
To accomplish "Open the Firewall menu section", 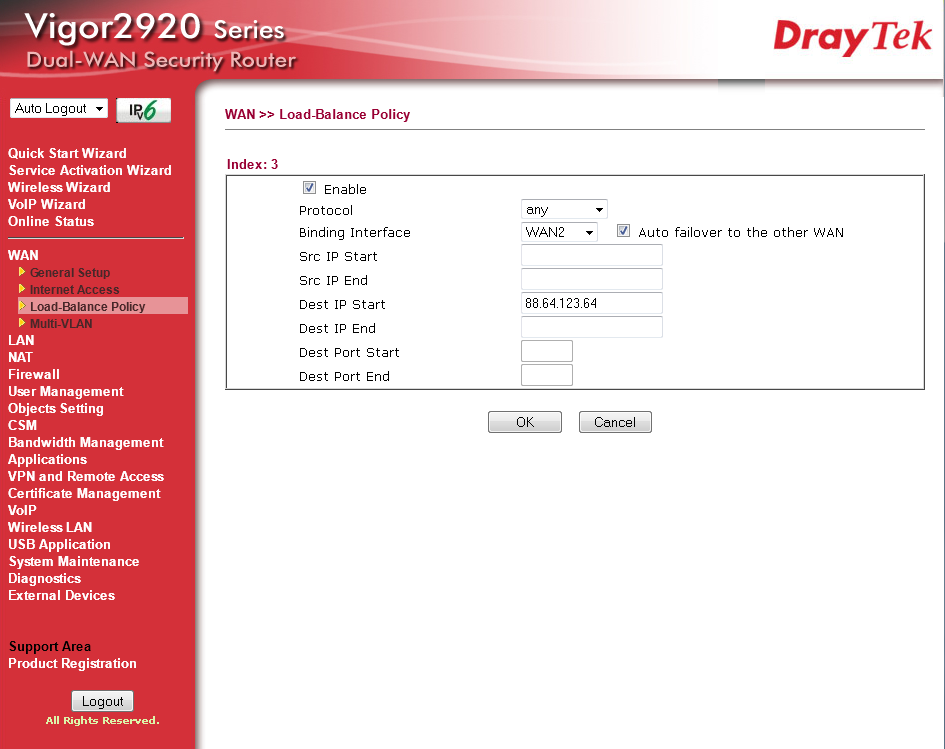I will 33,374.
